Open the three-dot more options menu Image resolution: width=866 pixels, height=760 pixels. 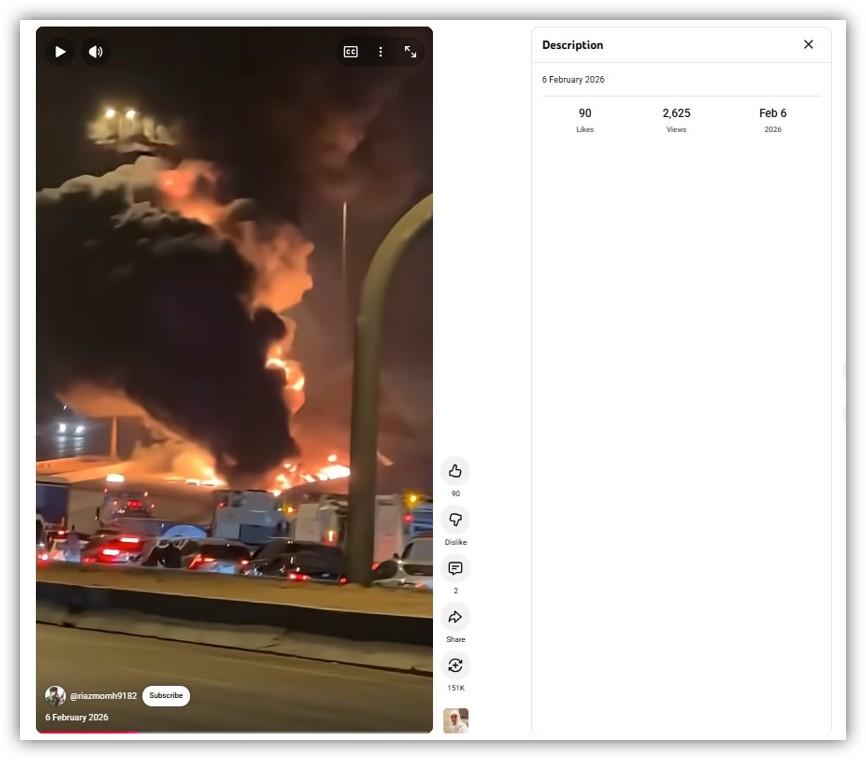[380, 52]
